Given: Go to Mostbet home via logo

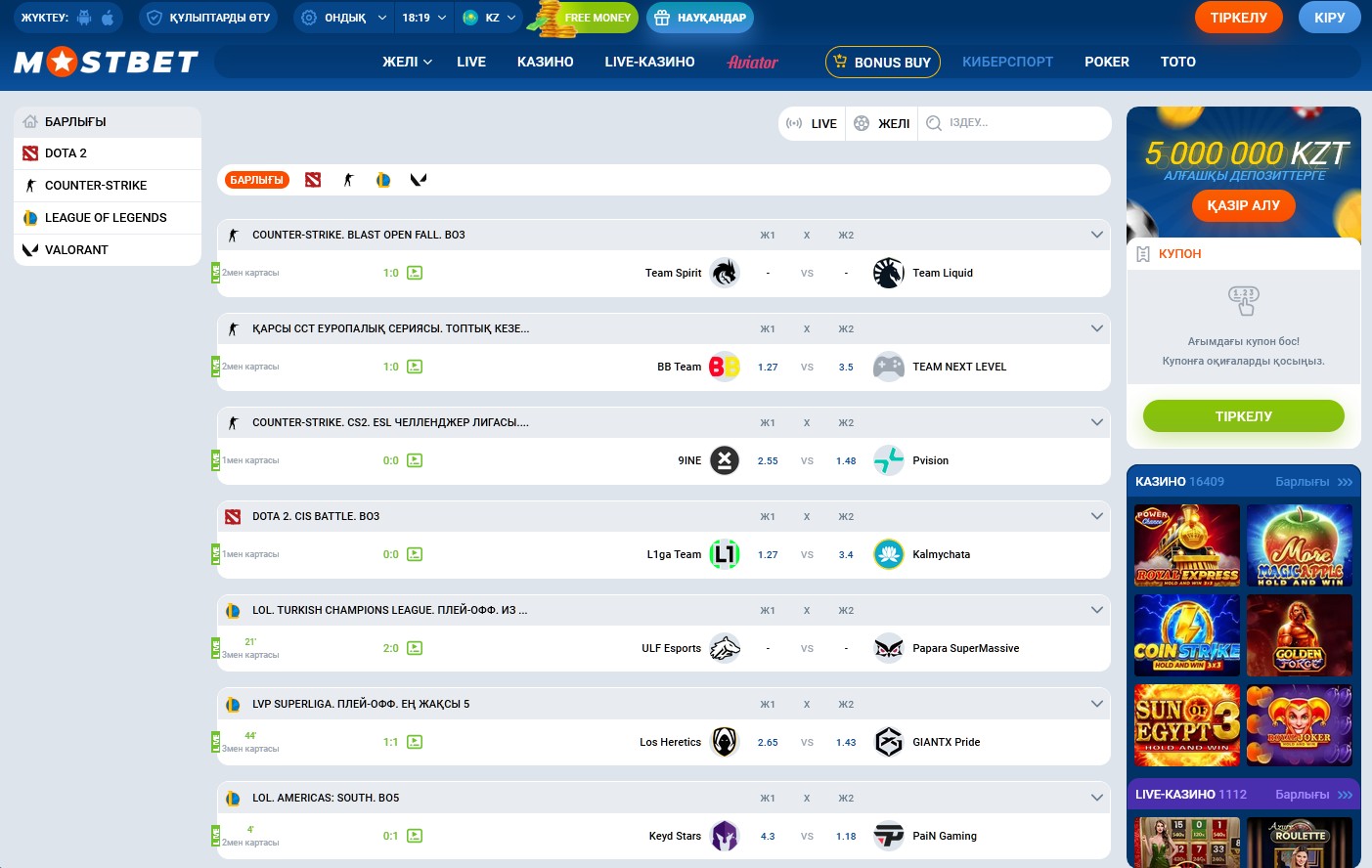Looking at the screenshot, I should [106, 62].
